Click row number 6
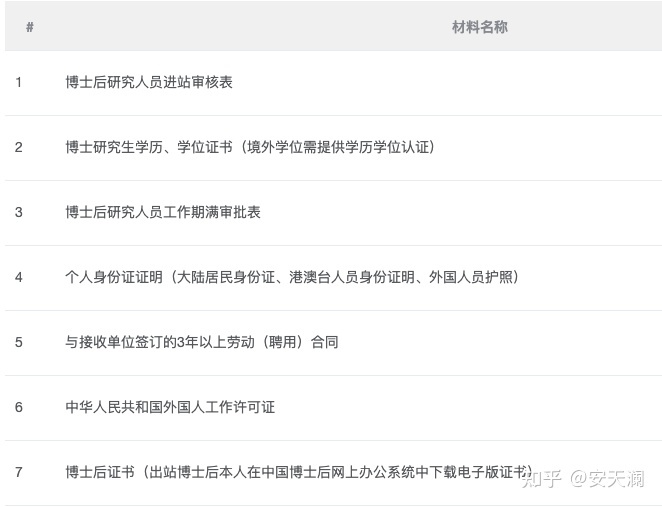Viewport: 662px width, 507px height. pos(19,407)
